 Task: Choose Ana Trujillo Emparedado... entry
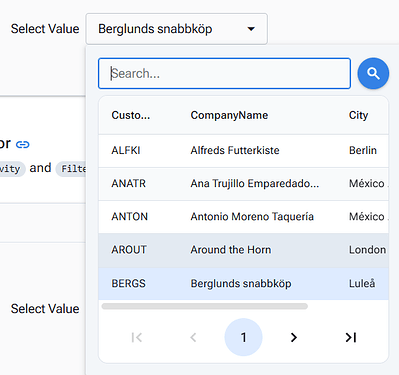pos(255,183)
